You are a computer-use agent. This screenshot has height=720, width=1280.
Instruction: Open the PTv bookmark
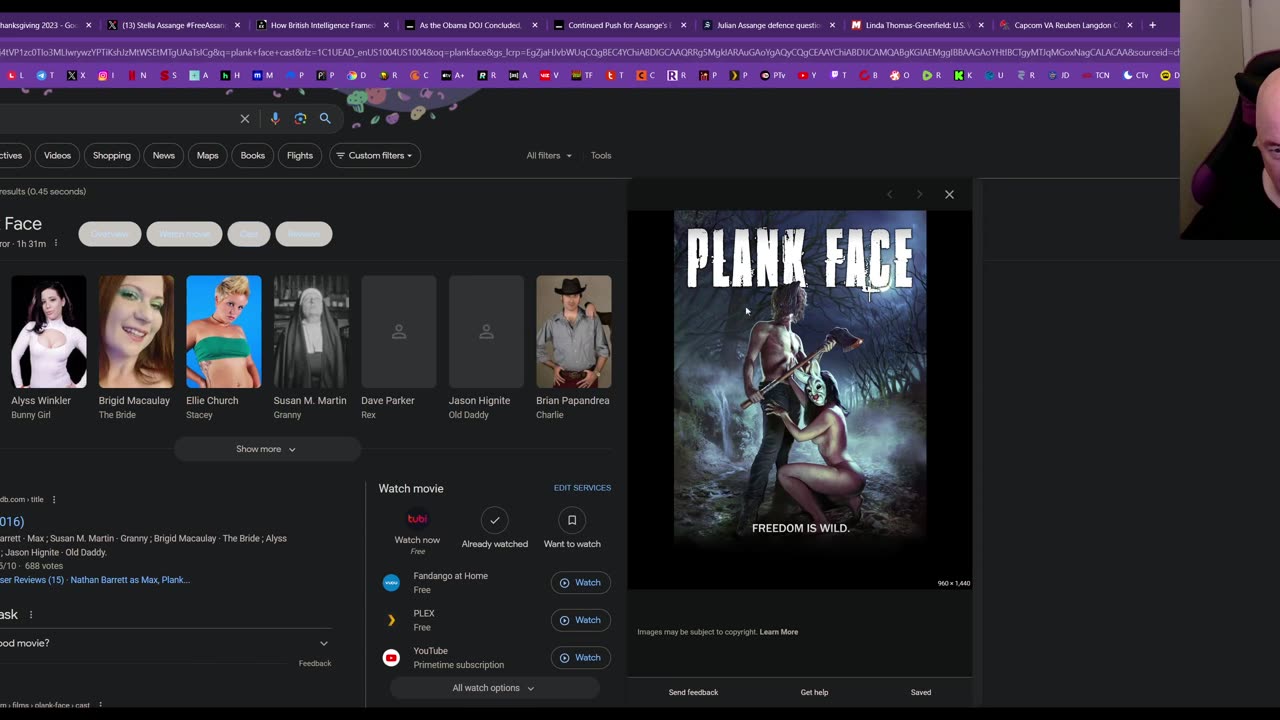[772, 75]
